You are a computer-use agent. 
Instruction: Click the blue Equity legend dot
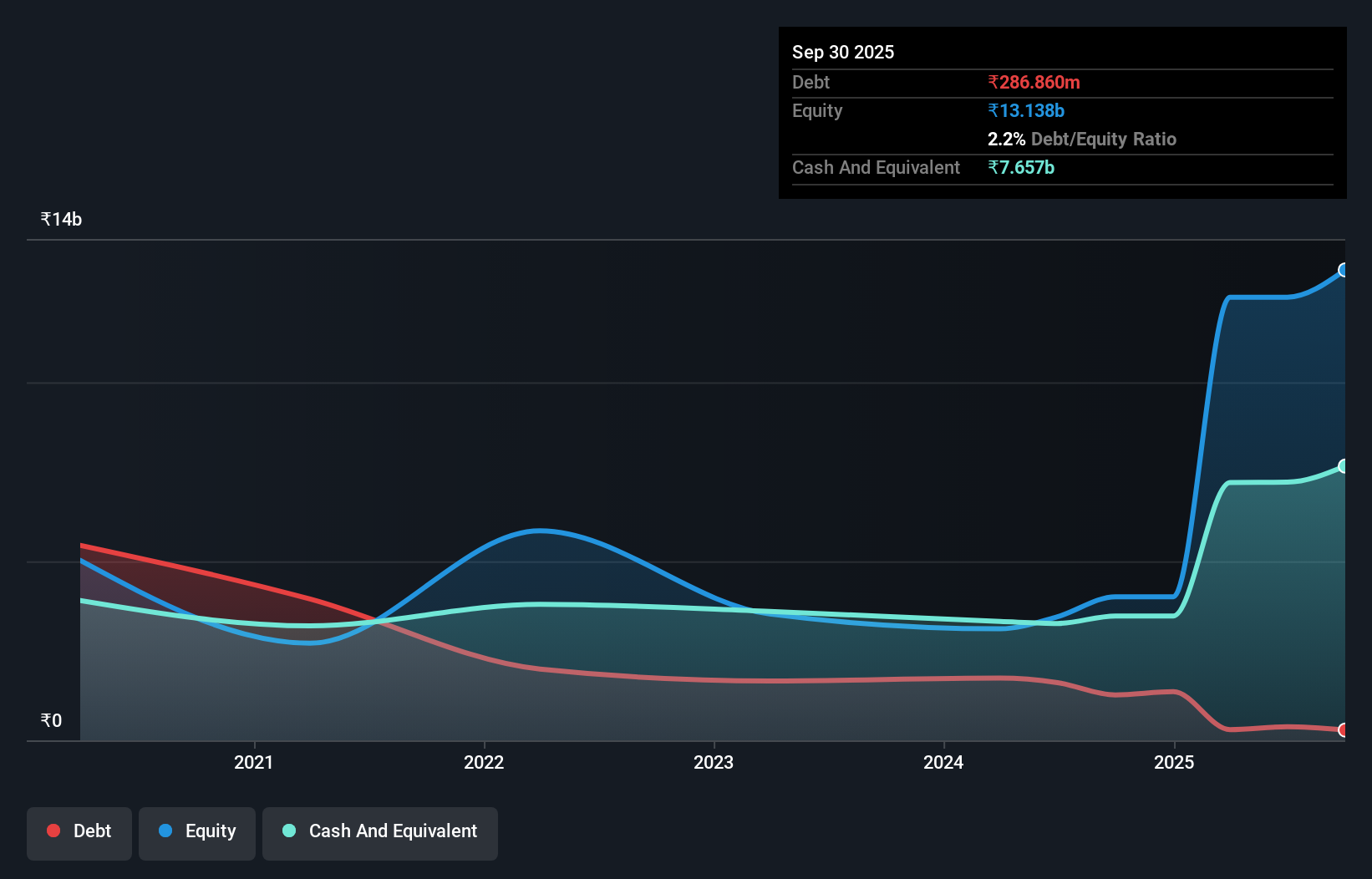pos(166,832)
